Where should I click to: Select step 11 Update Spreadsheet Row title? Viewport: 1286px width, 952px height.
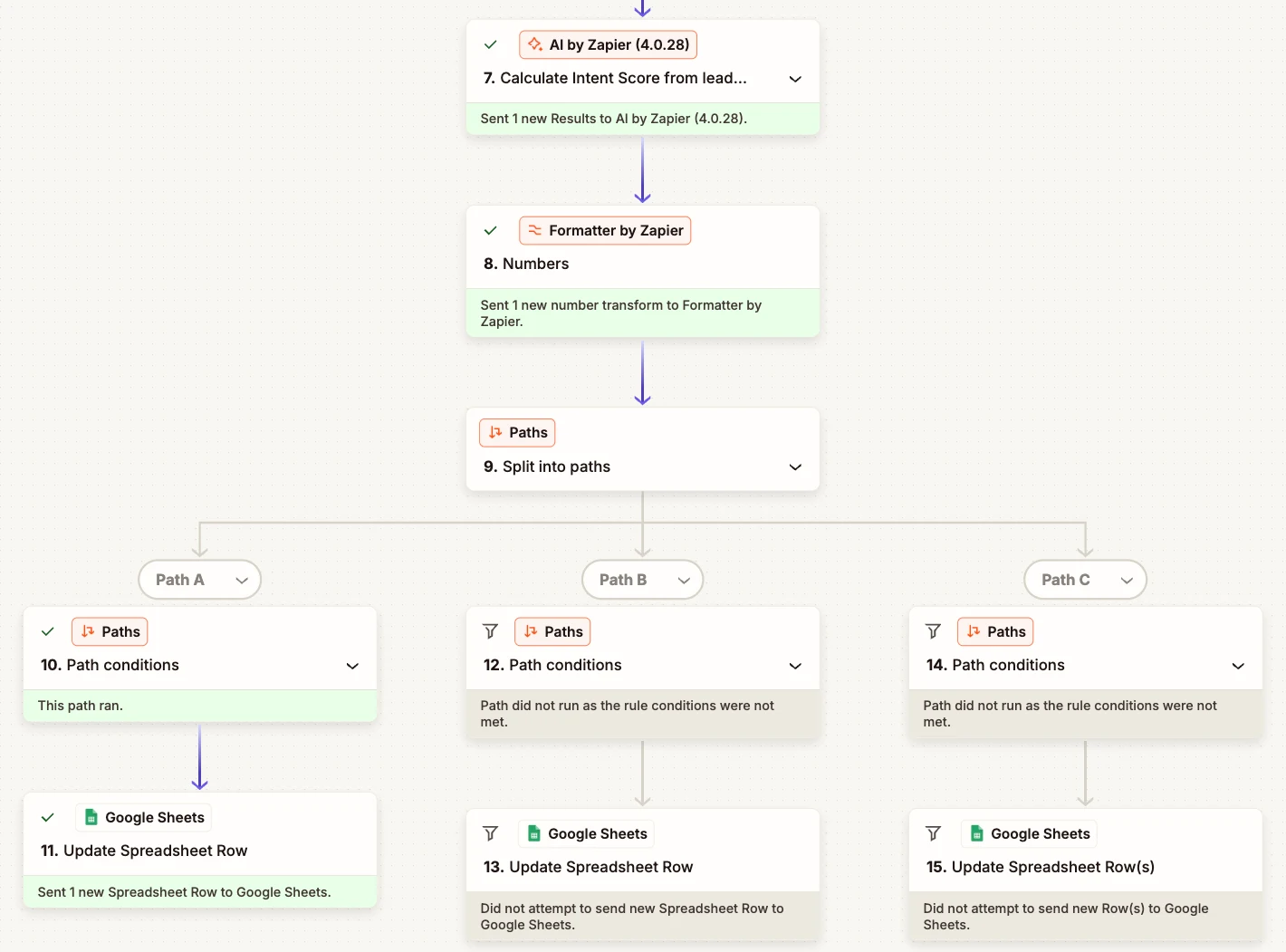[x=144, y=851]
